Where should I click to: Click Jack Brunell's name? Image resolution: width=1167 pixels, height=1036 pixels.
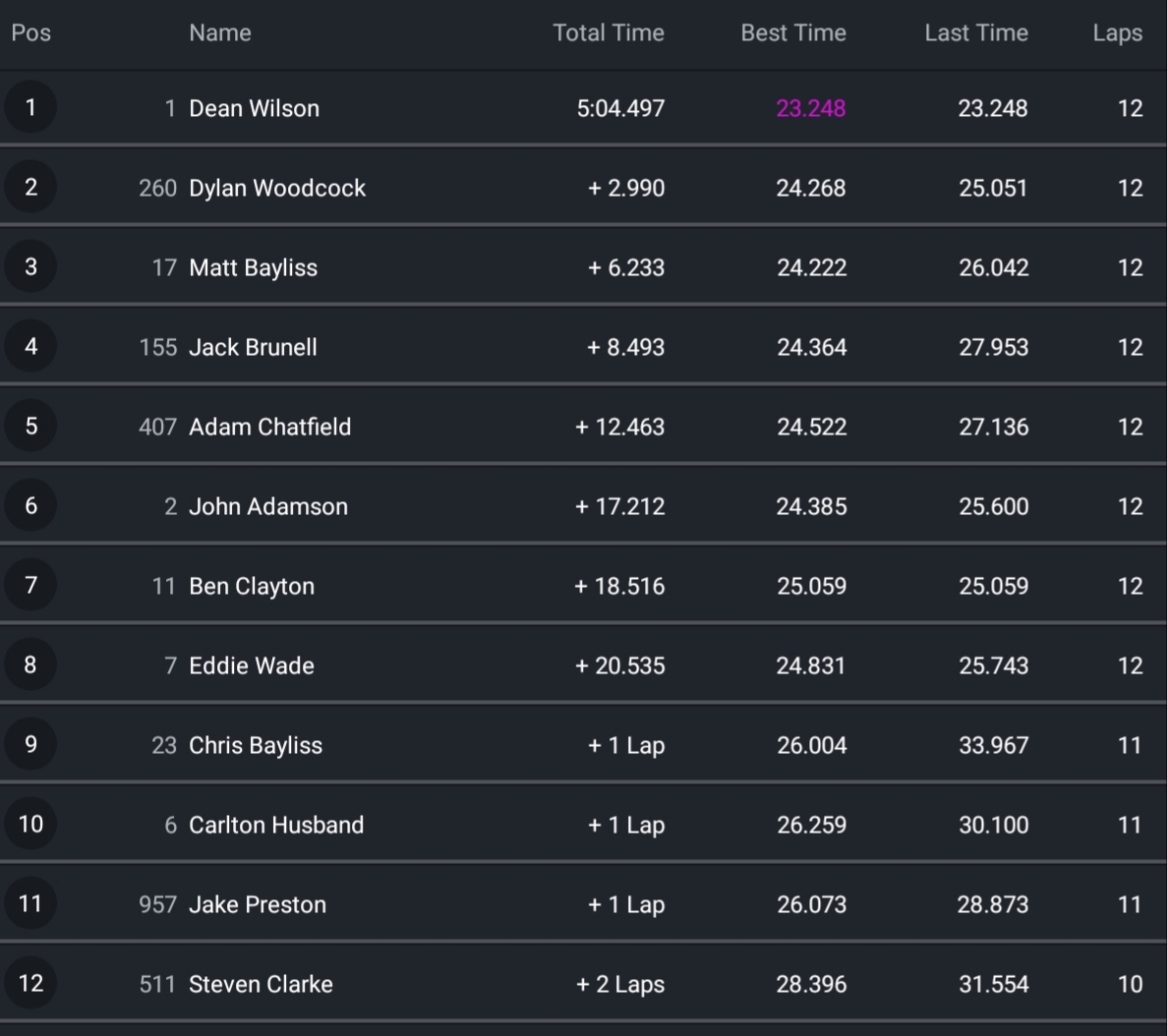tap(253, 347)
